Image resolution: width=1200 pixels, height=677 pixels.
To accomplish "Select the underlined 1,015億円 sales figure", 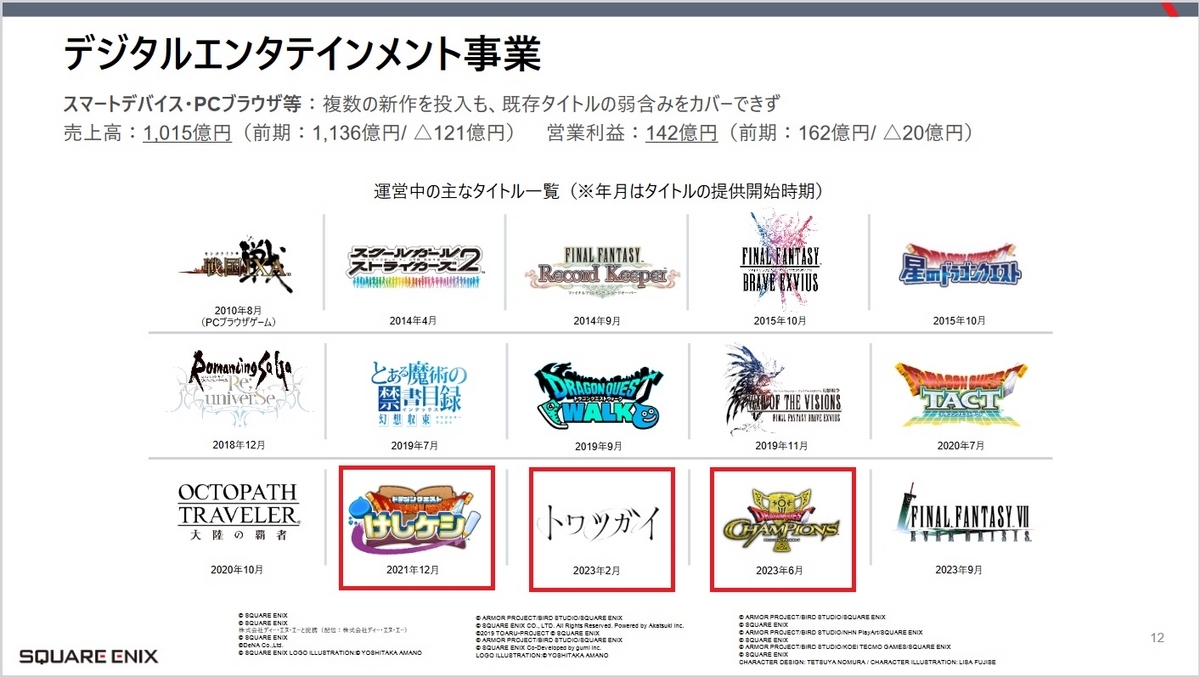I will coord(188,132).
